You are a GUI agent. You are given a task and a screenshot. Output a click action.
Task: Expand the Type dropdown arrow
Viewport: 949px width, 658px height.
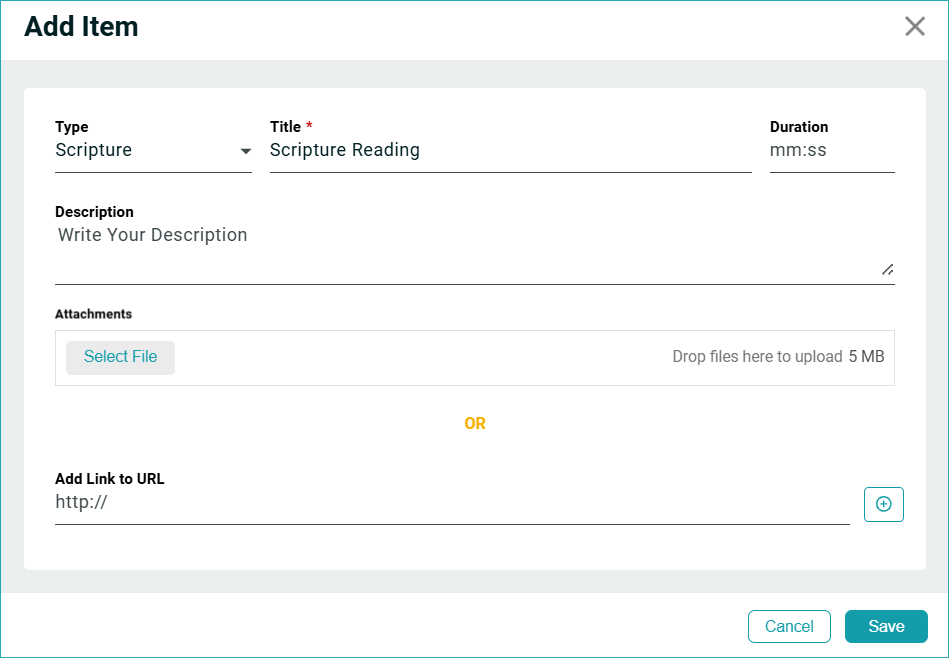245,152
